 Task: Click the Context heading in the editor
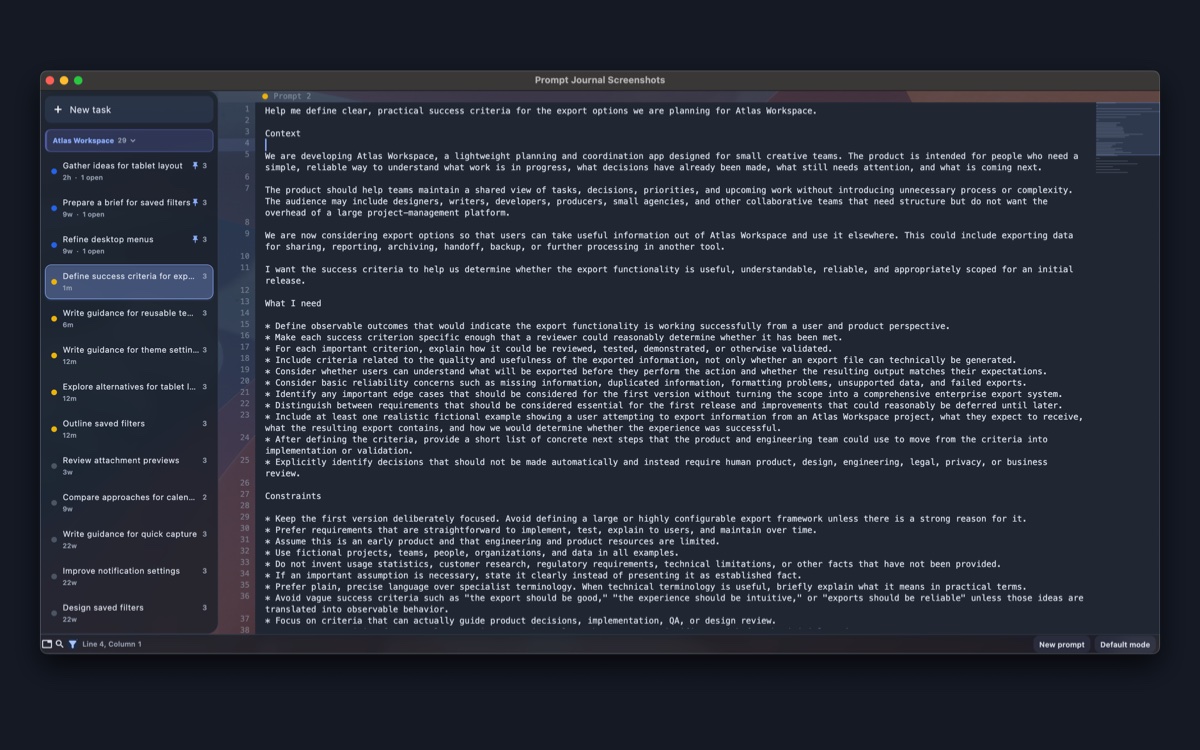pos(283,133)
